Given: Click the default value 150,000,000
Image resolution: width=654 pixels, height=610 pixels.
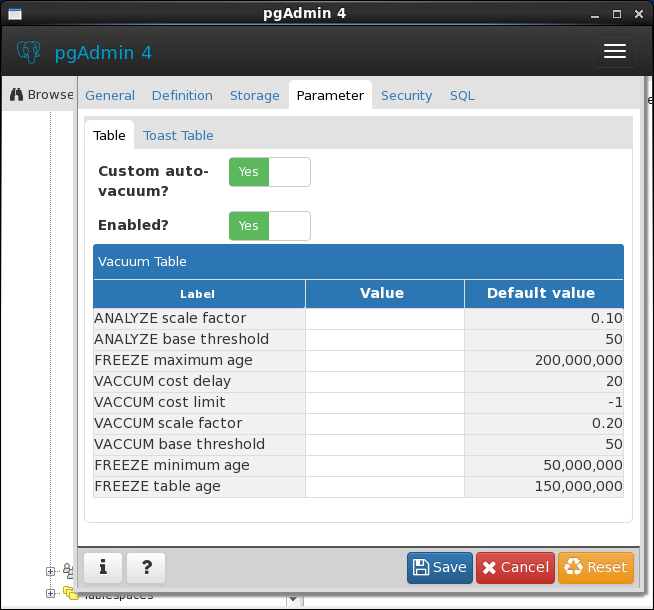Looking at the screenshot, I should [579, 487].
